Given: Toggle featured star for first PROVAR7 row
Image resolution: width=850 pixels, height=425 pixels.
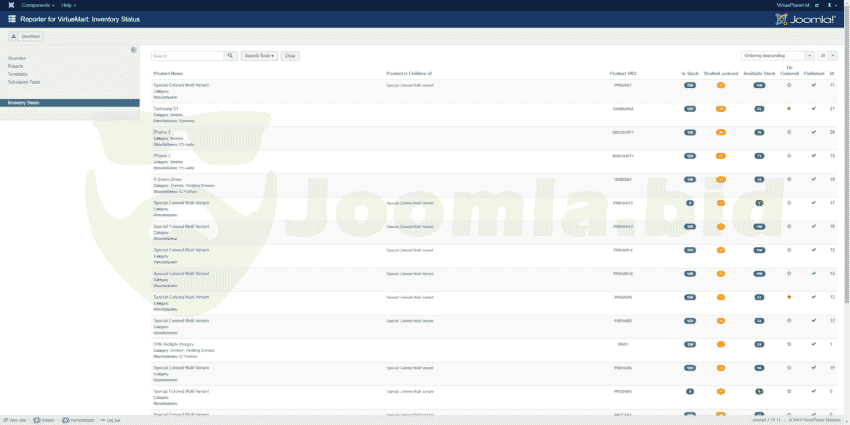Looking at the screenshot, I should click(x=789, y=85).
